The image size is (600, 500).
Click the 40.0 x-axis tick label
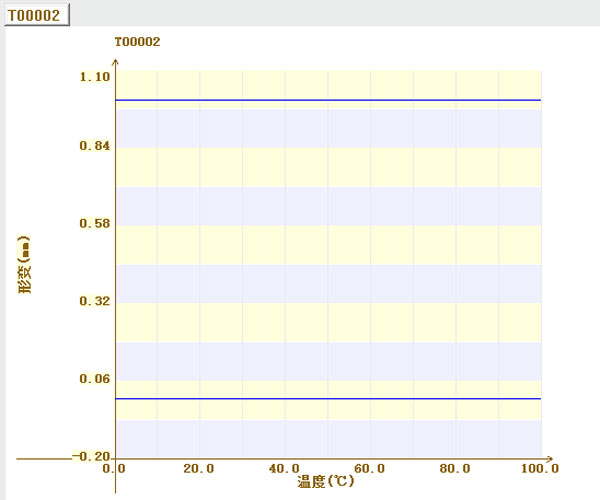pos(284,468)
